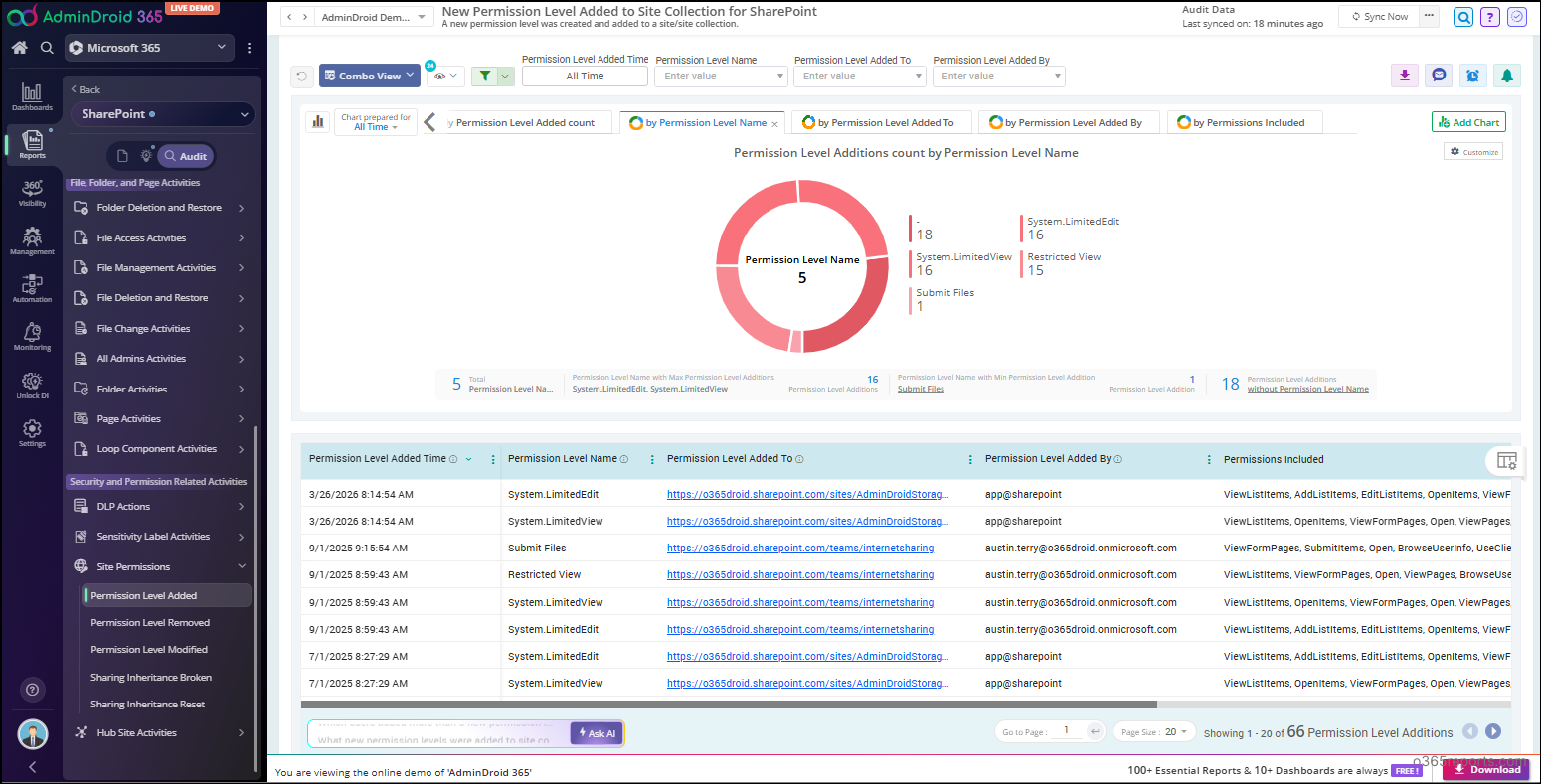
Task: Click the blue search icon at top right
Action: click(1462, 17)
